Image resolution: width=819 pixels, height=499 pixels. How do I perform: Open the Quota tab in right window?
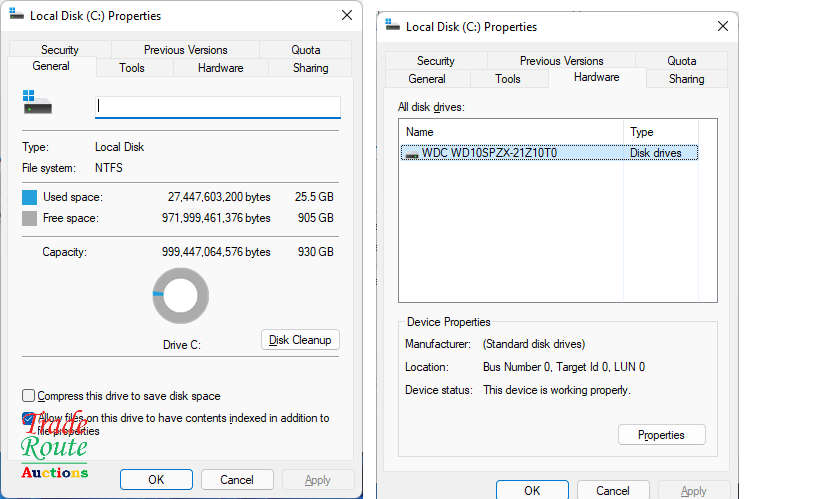[x=681, y=61]
